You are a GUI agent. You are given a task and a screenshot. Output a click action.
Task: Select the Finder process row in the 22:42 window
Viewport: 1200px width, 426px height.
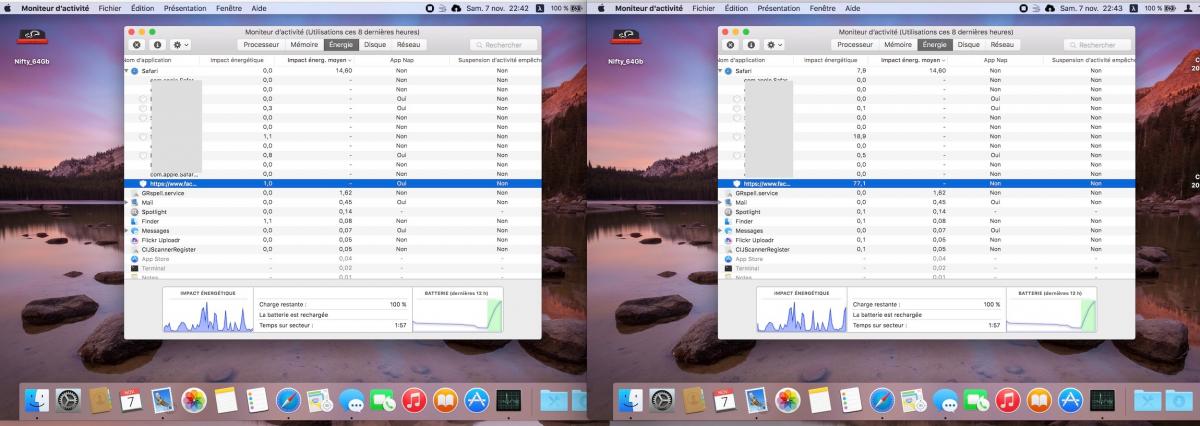tap(332, 221)
